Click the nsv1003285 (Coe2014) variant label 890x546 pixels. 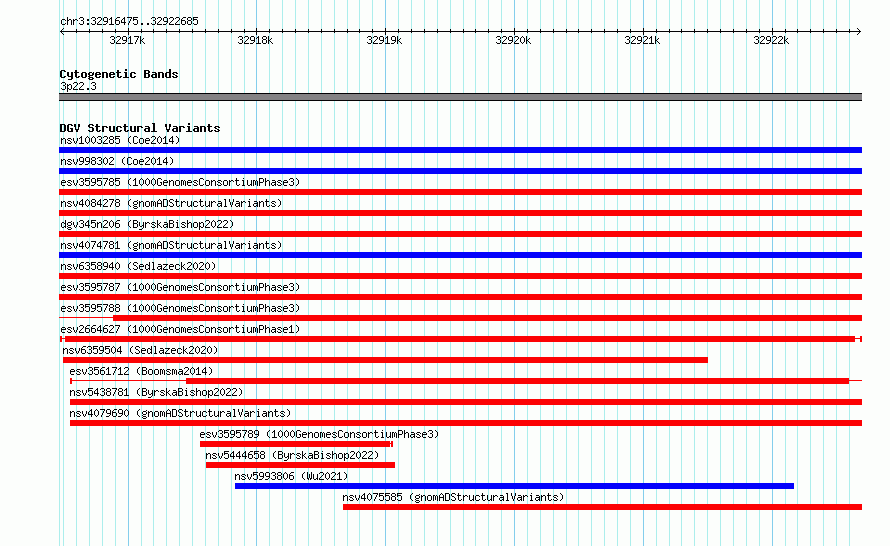pyautogui.click(x=120, y=140)
